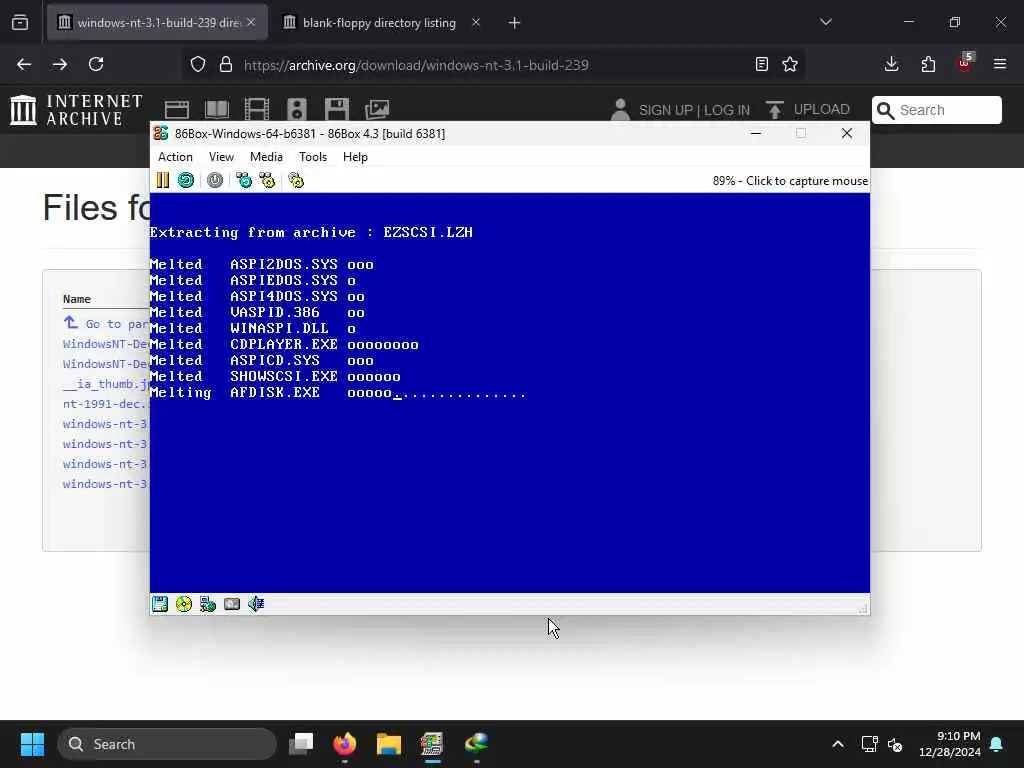Toggle reader view icon

(x=761, y=64)
